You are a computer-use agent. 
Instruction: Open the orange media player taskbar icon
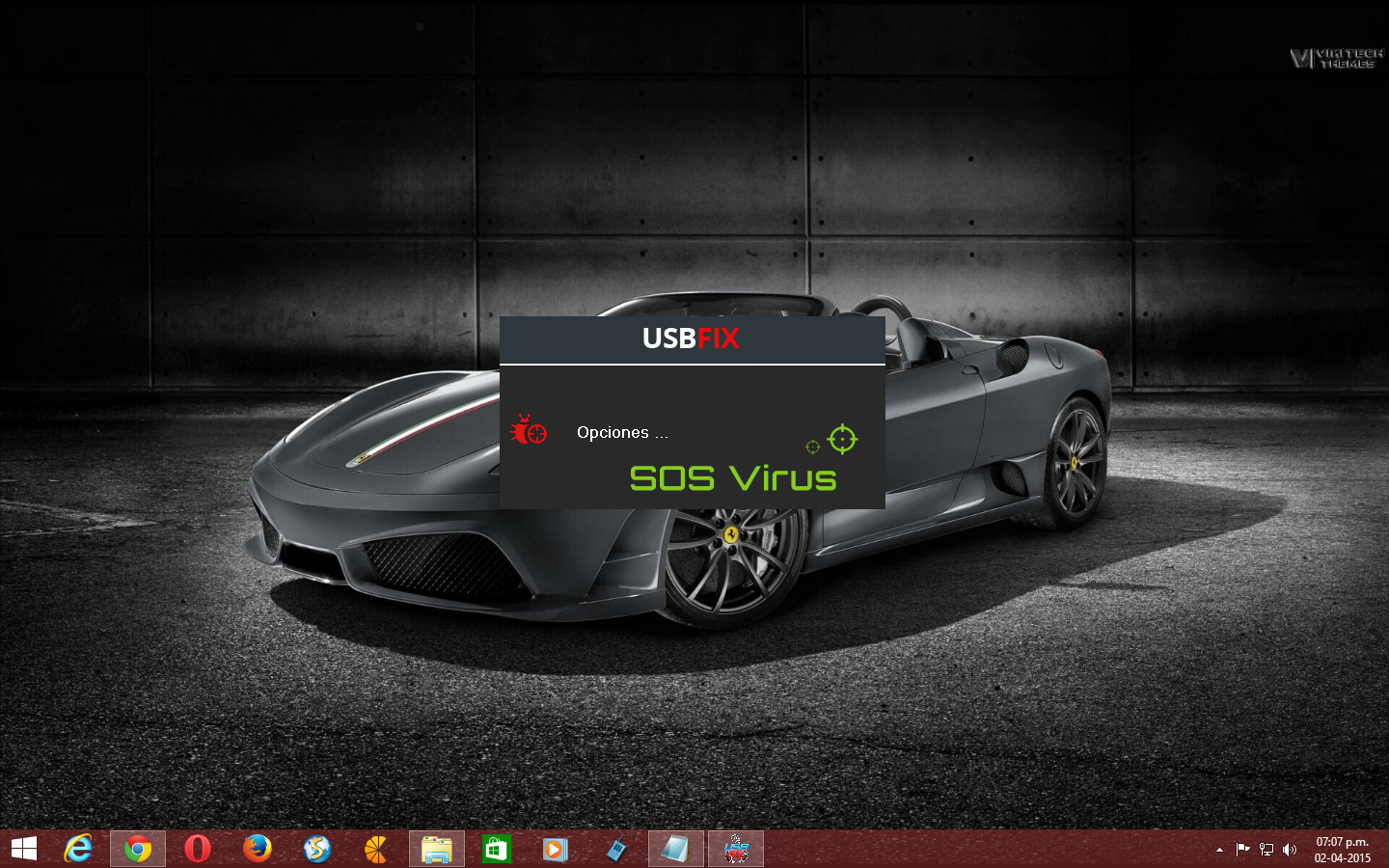click(555, 849)
